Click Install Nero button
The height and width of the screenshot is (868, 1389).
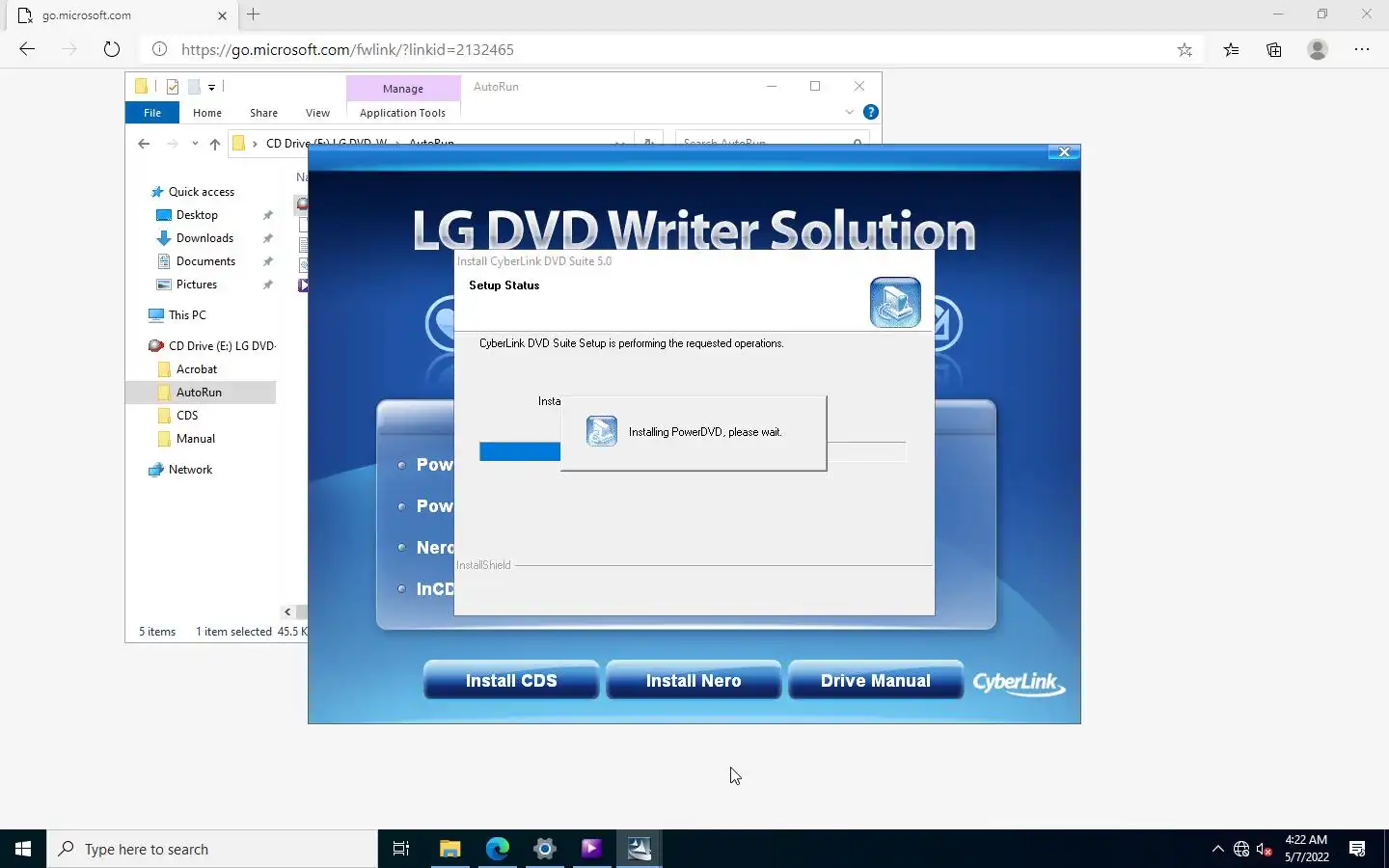pos(694,680)
